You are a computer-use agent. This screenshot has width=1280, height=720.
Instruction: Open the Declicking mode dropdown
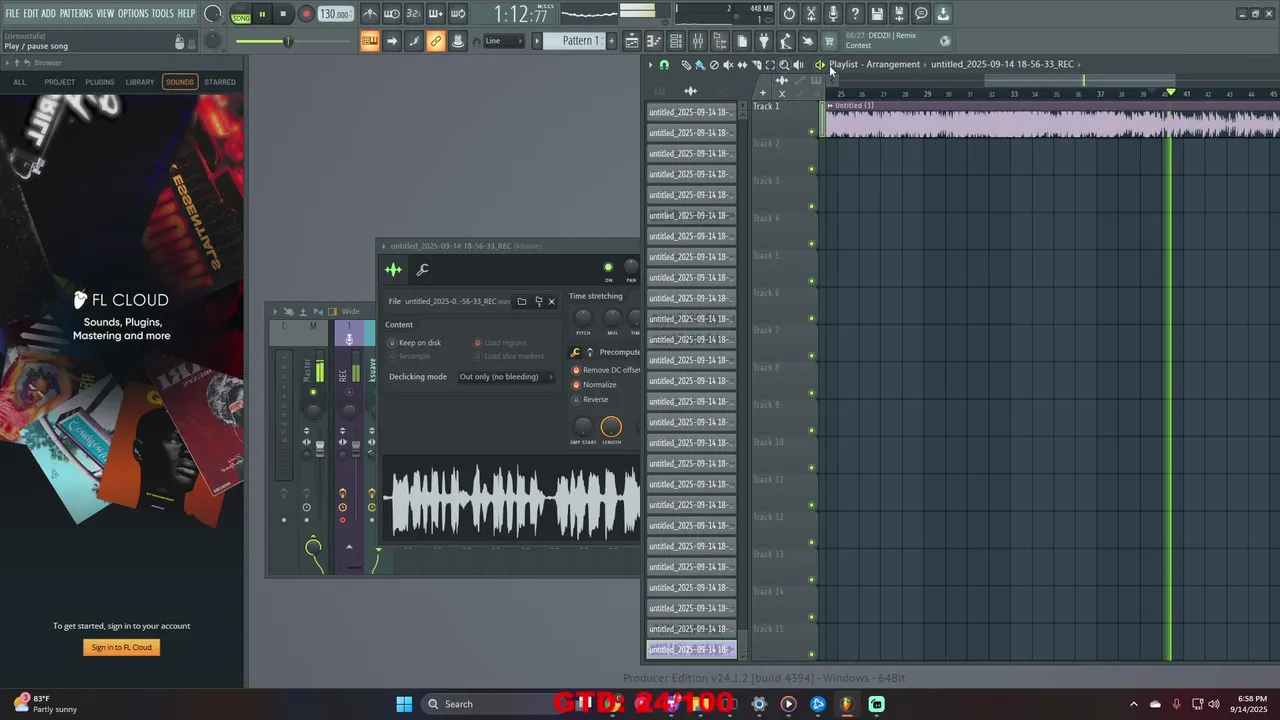(505, 377)
